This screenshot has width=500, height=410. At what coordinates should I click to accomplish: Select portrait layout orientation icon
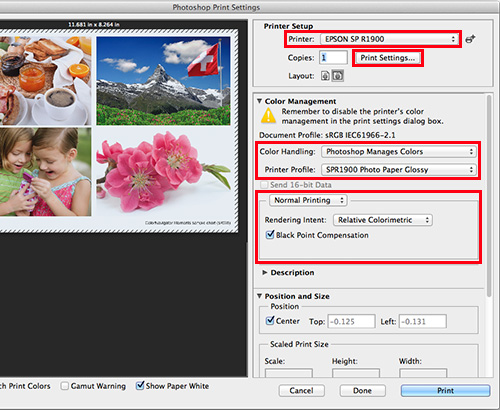pyautogui.click(x=325, y=76)
